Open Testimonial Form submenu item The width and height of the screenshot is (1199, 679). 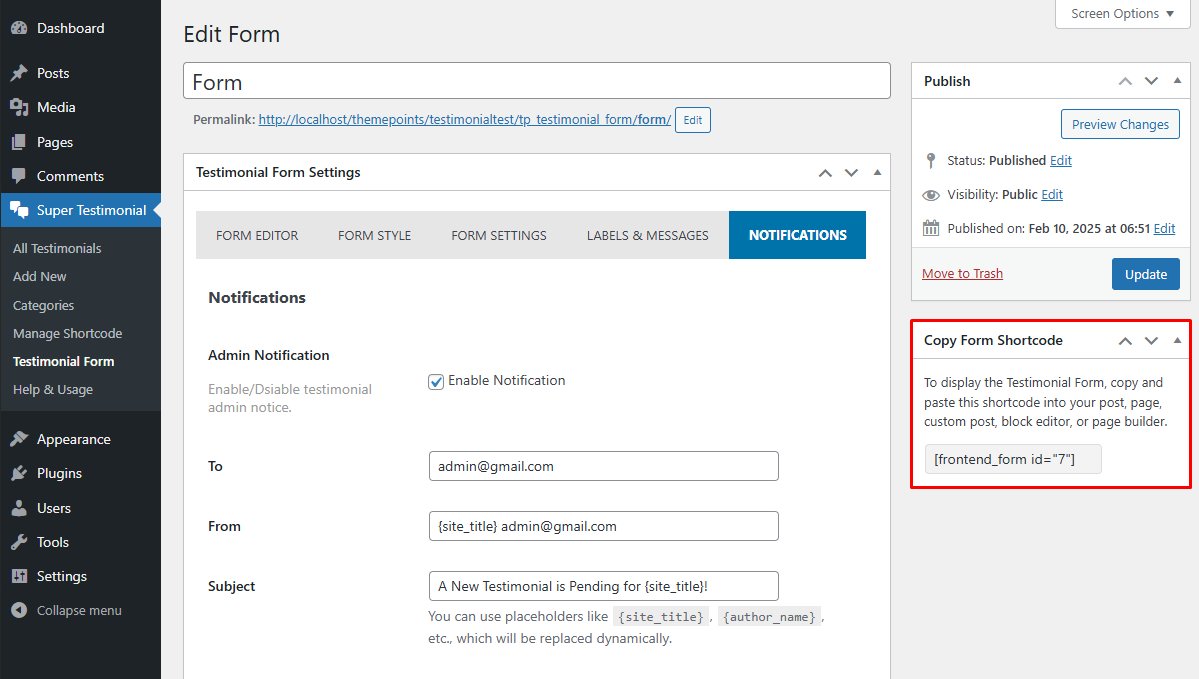click(x=63, y=362)
